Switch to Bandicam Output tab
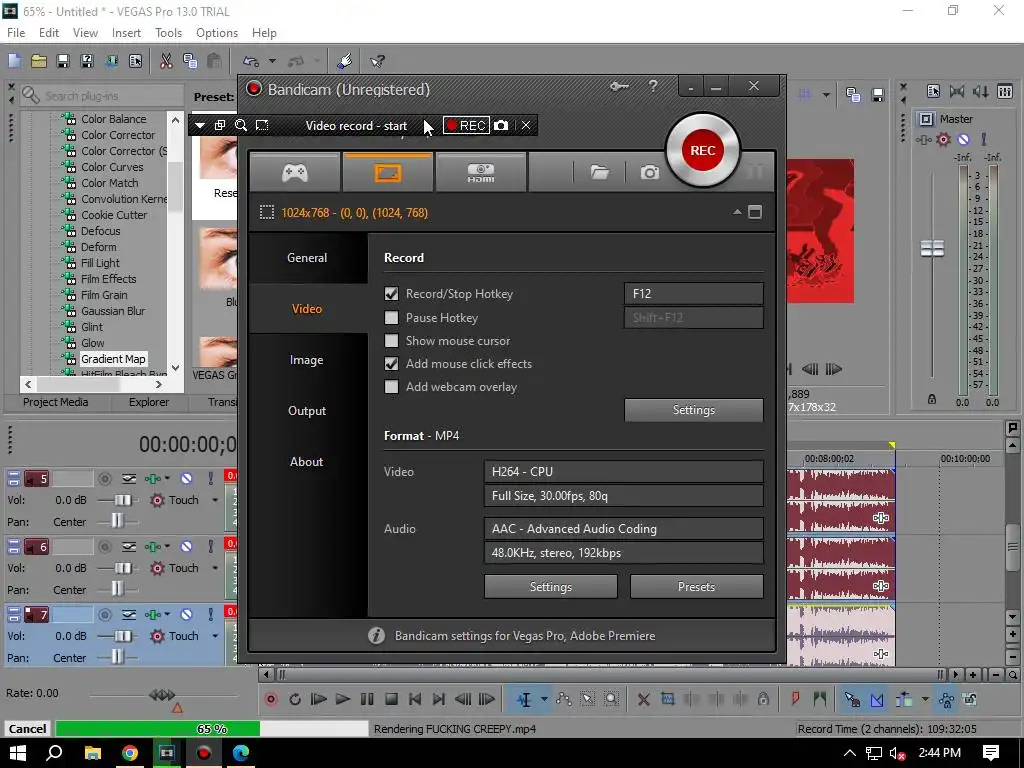This screenshot has height=768, width=1024. point(307,411)
